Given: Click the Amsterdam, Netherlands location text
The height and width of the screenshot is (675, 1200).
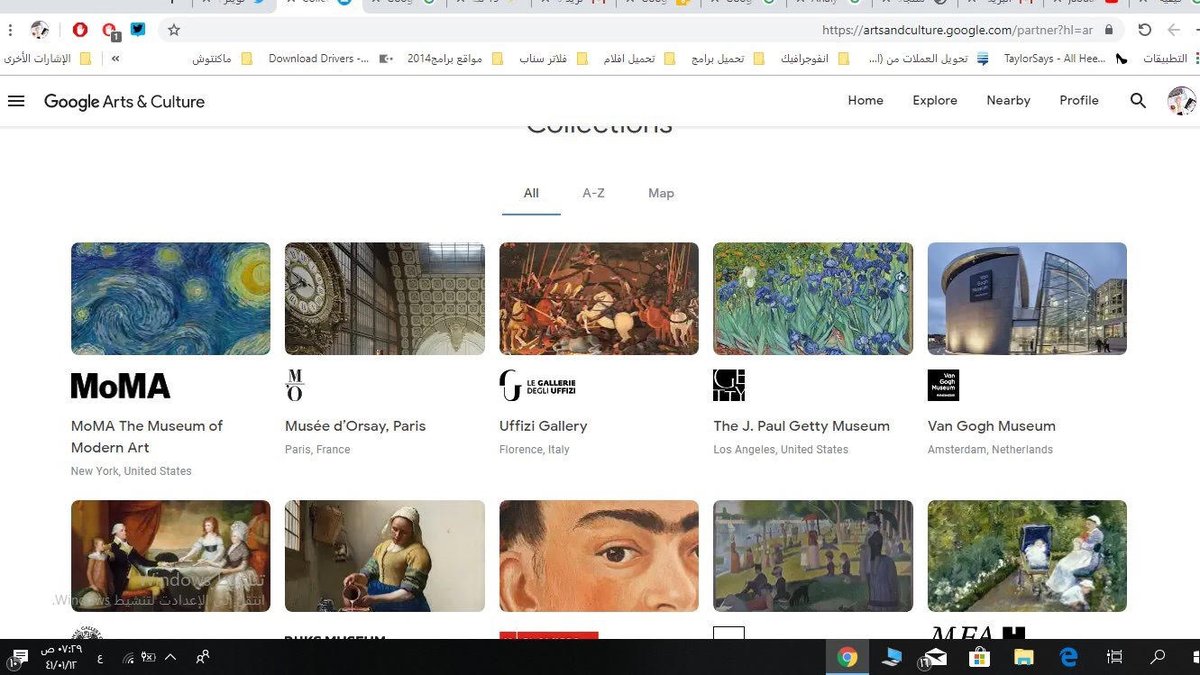Looking at the screenshot, I should 990,450.
